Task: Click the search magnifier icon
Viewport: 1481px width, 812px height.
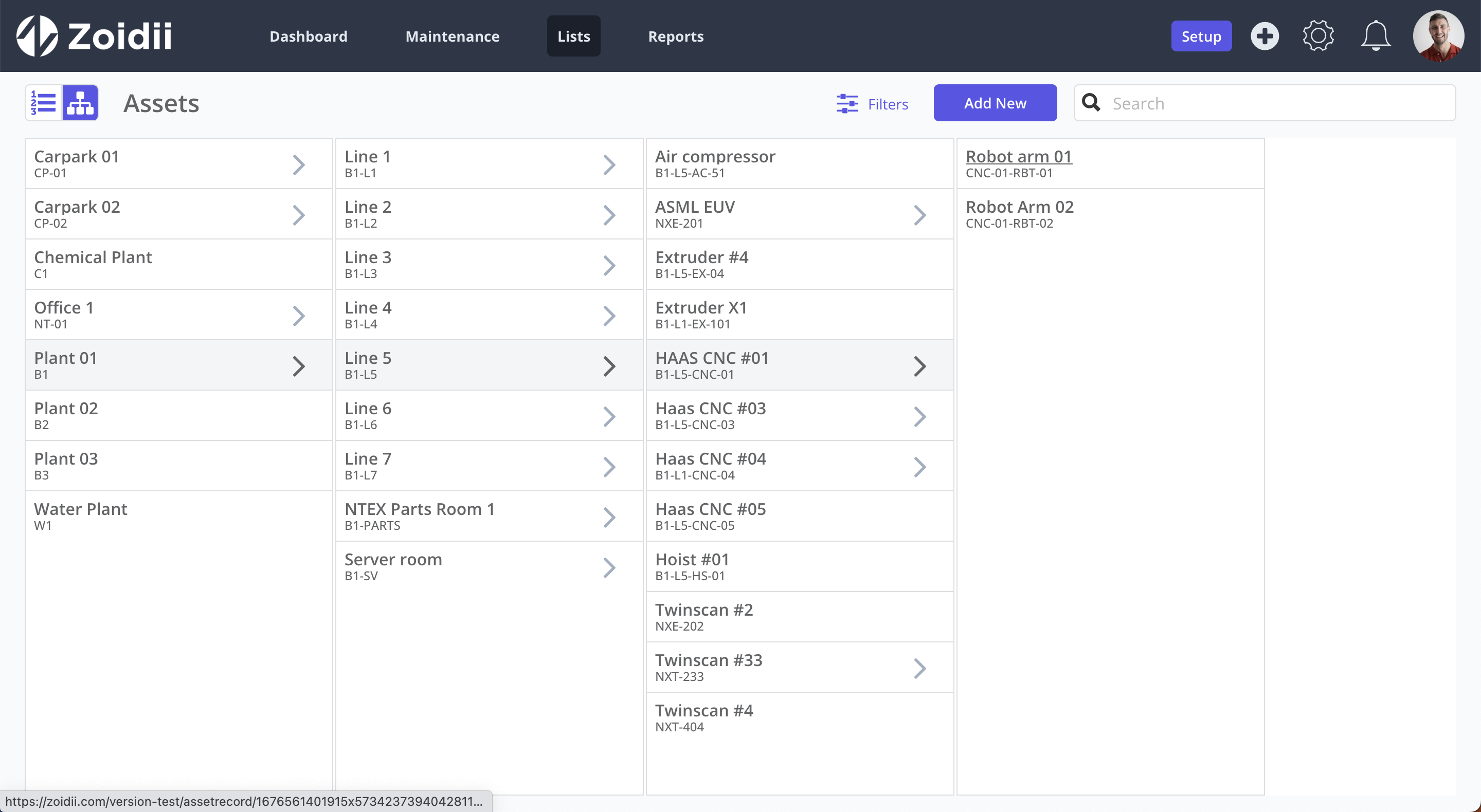Action: (x=1091, y=103)
